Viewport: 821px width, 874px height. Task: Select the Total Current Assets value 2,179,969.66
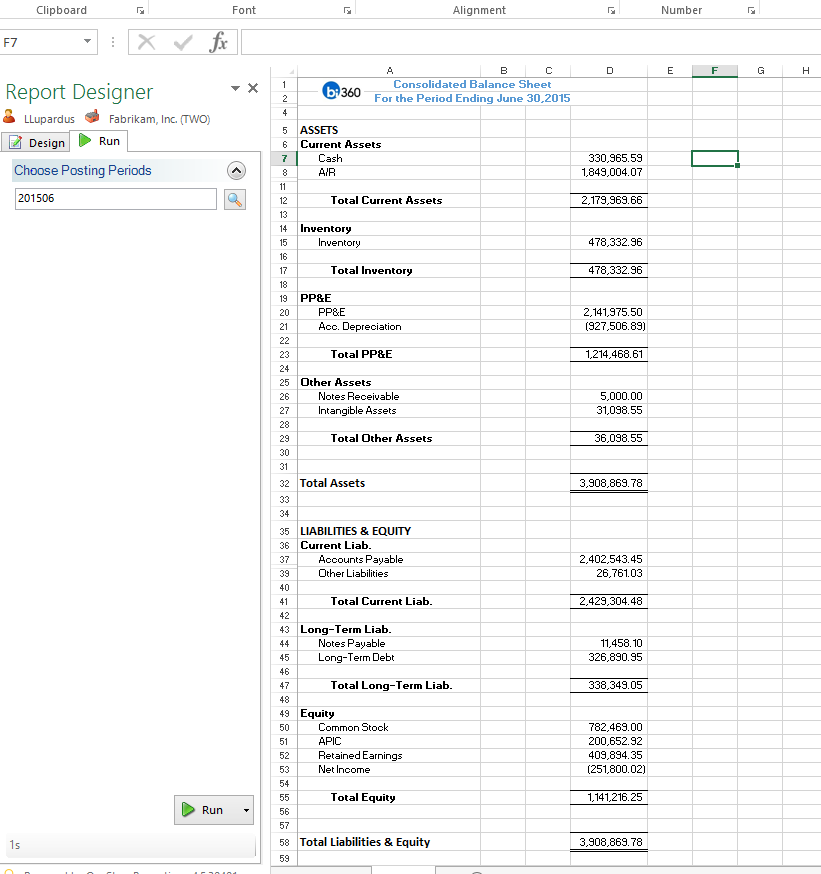coord(609,200)
